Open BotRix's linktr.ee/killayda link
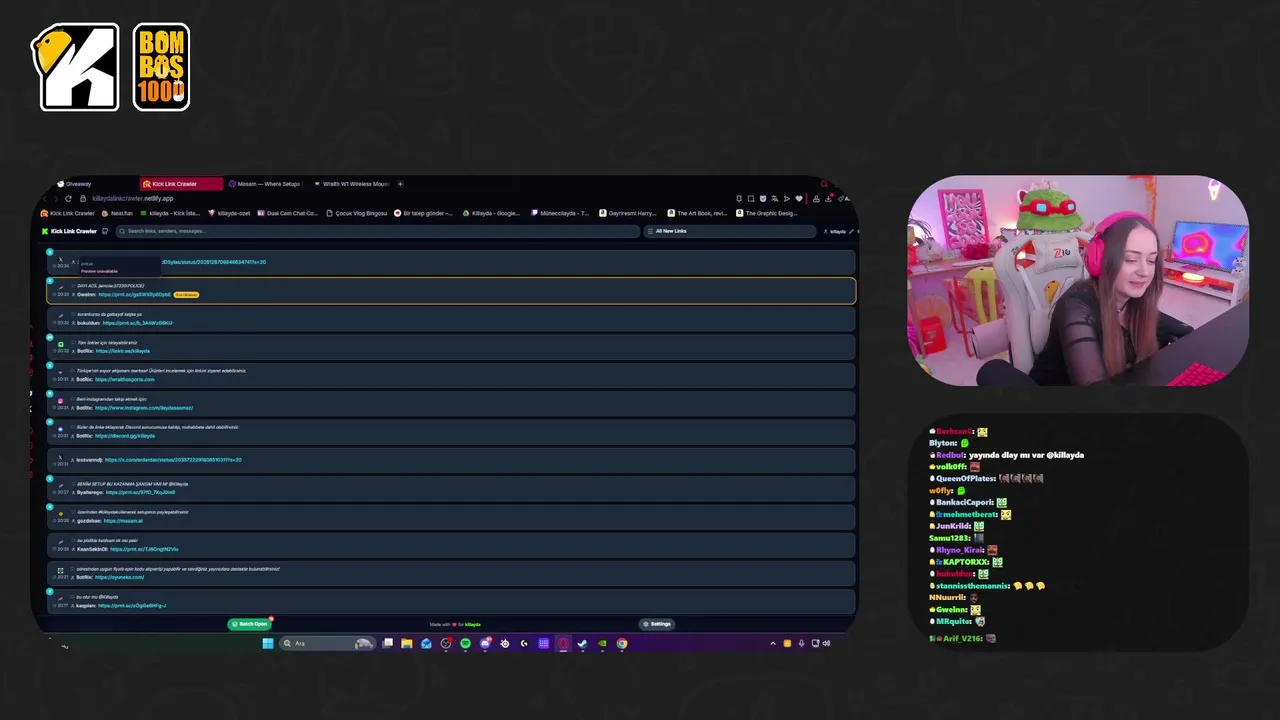The width and height of the screenshot is (1280, 720). click(122, 351)
